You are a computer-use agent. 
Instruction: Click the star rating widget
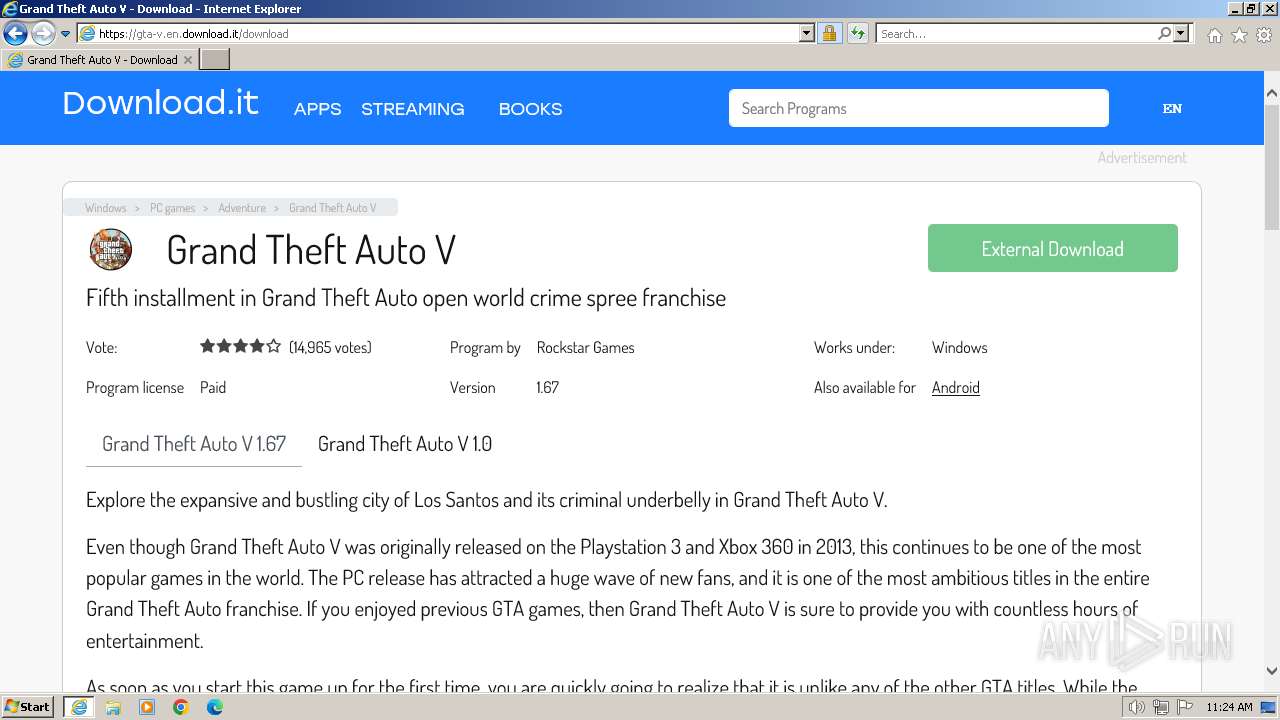coord(240,347)
